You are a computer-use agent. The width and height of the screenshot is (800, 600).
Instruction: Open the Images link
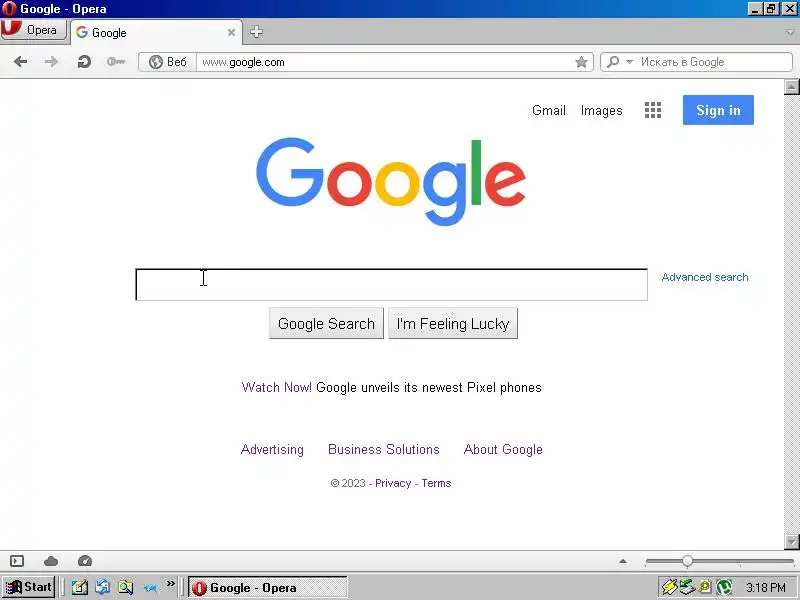pos(601,111)
